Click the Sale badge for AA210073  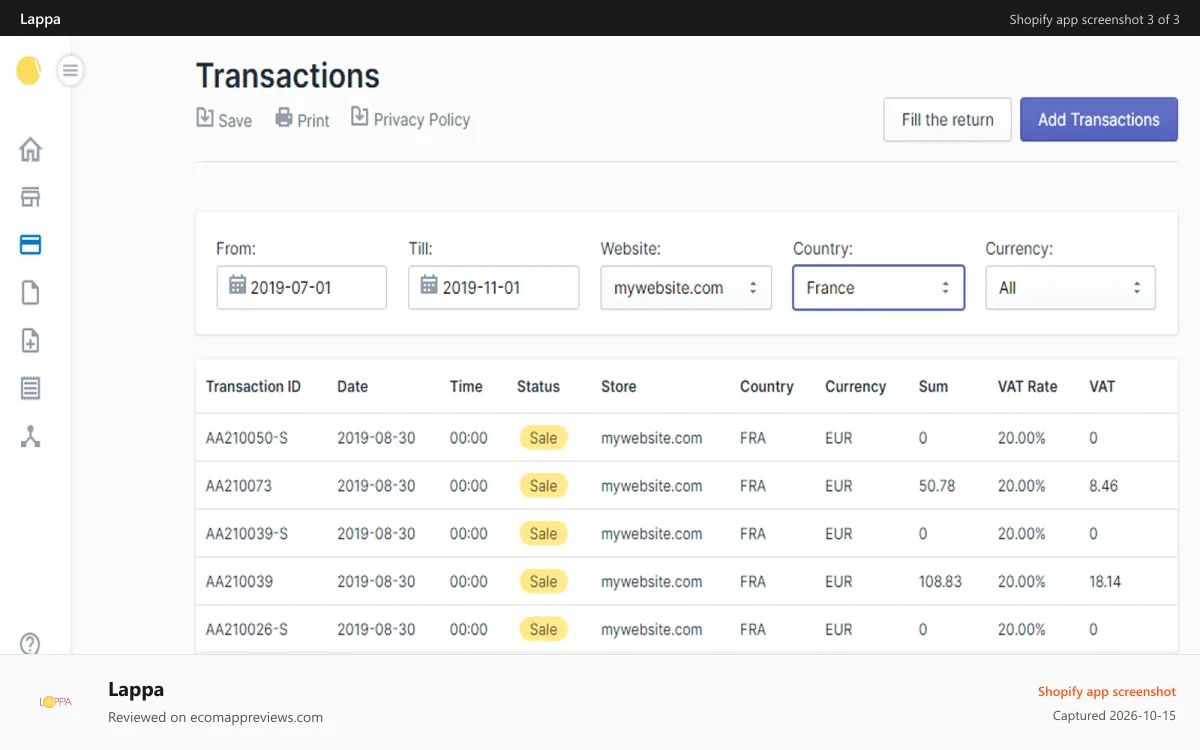coord(543,486)
